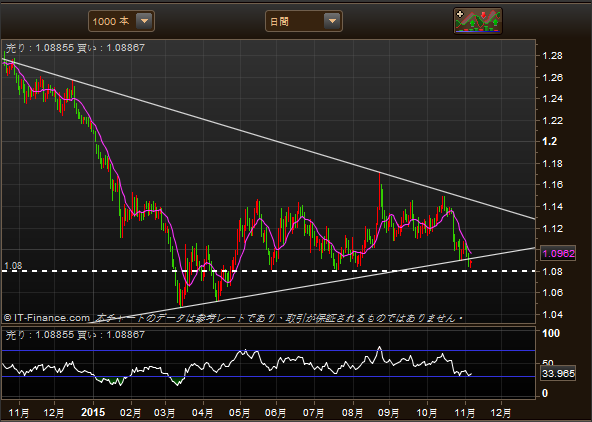Viewport: 592px width, 422px height.
Task: Select the 03月 marker on the time axis
Action: click(x=165, y=413)
